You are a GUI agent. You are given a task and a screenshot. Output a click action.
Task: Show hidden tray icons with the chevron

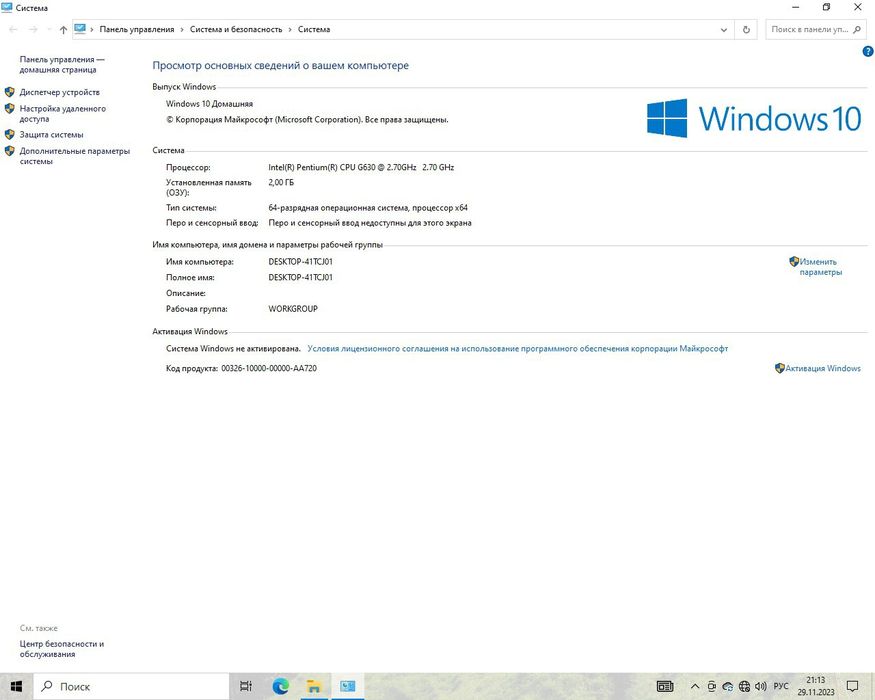click(695, 686)
